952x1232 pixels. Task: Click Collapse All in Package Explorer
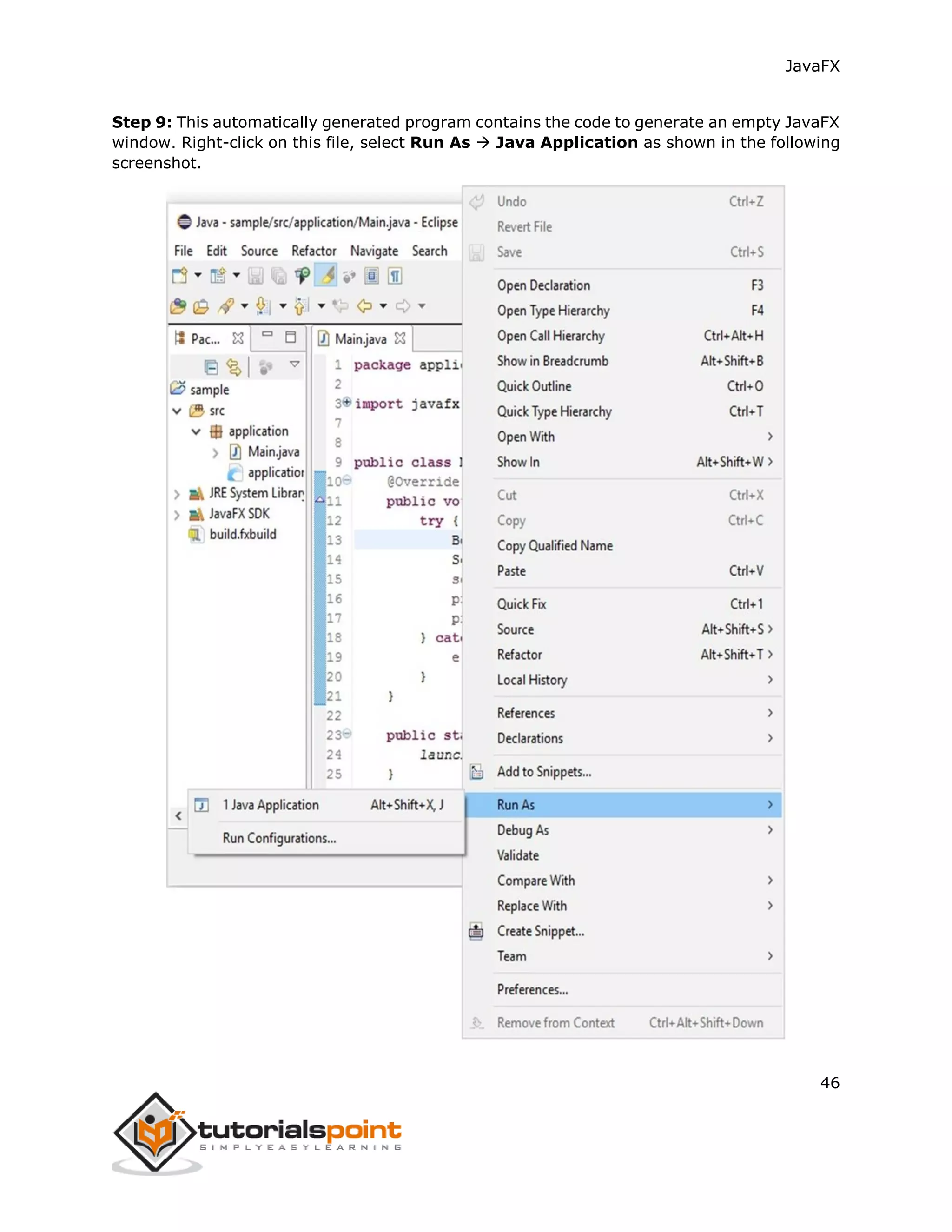211,367
